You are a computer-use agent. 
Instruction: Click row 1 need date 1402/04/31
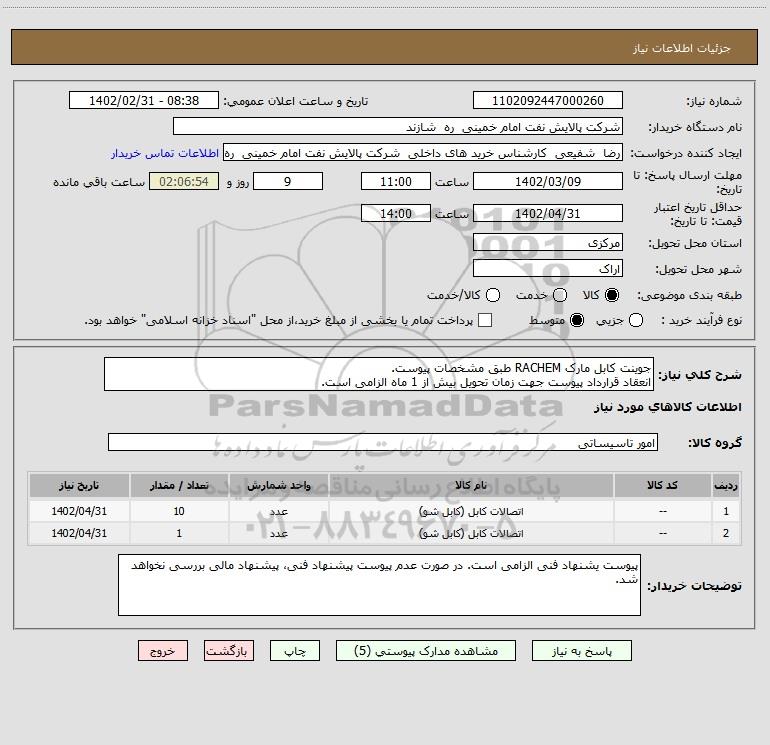[79, 511]
